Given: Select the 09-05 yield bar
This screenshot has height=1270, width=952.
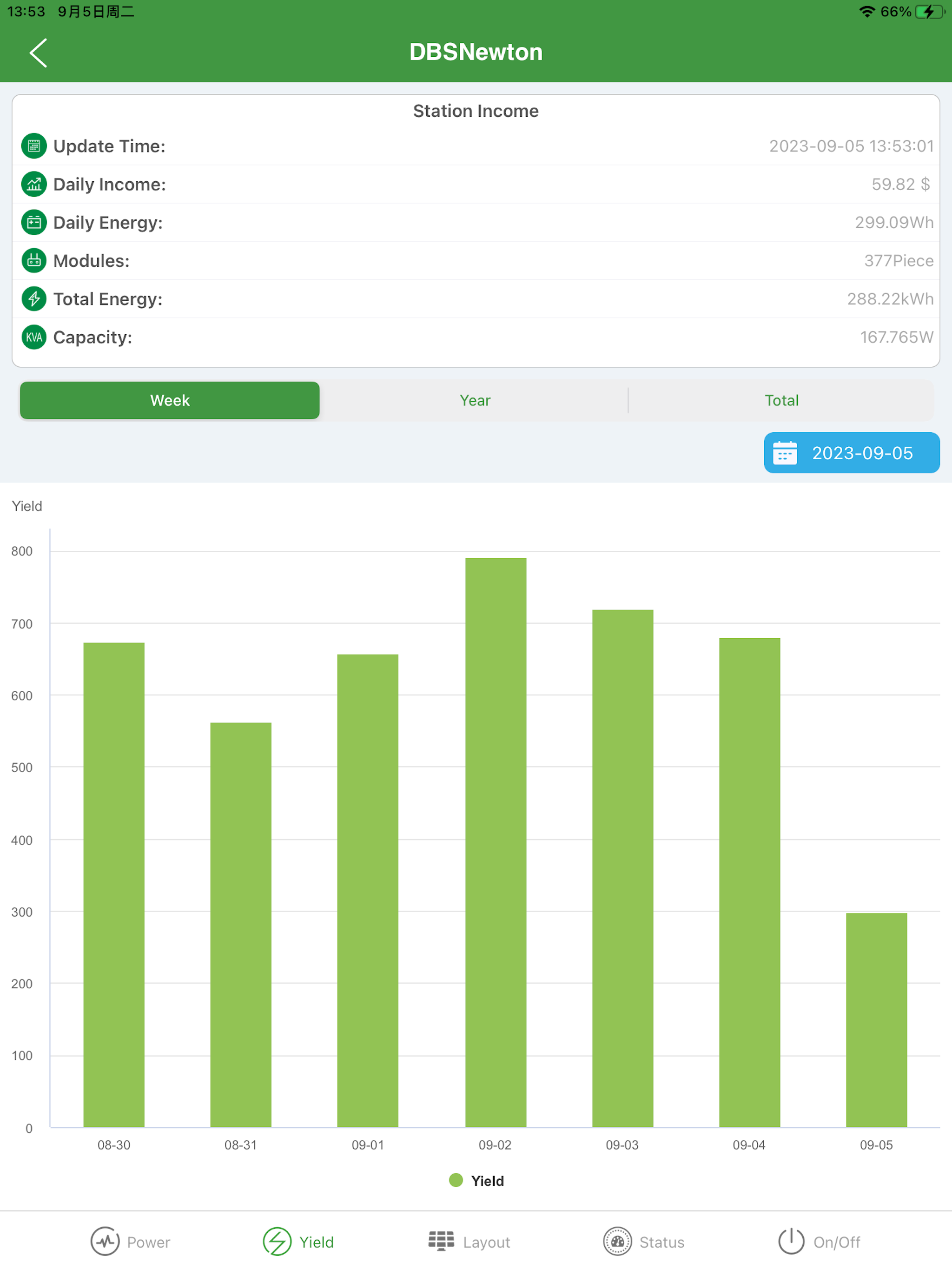Looking at the screenshot, I should coord(876,1020).
